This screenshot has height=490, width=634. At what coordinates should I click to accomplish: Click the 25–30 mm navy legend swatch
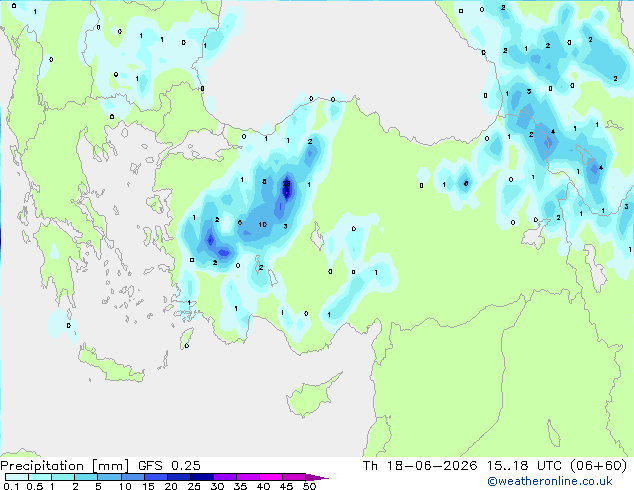click(x=201, y=477)
